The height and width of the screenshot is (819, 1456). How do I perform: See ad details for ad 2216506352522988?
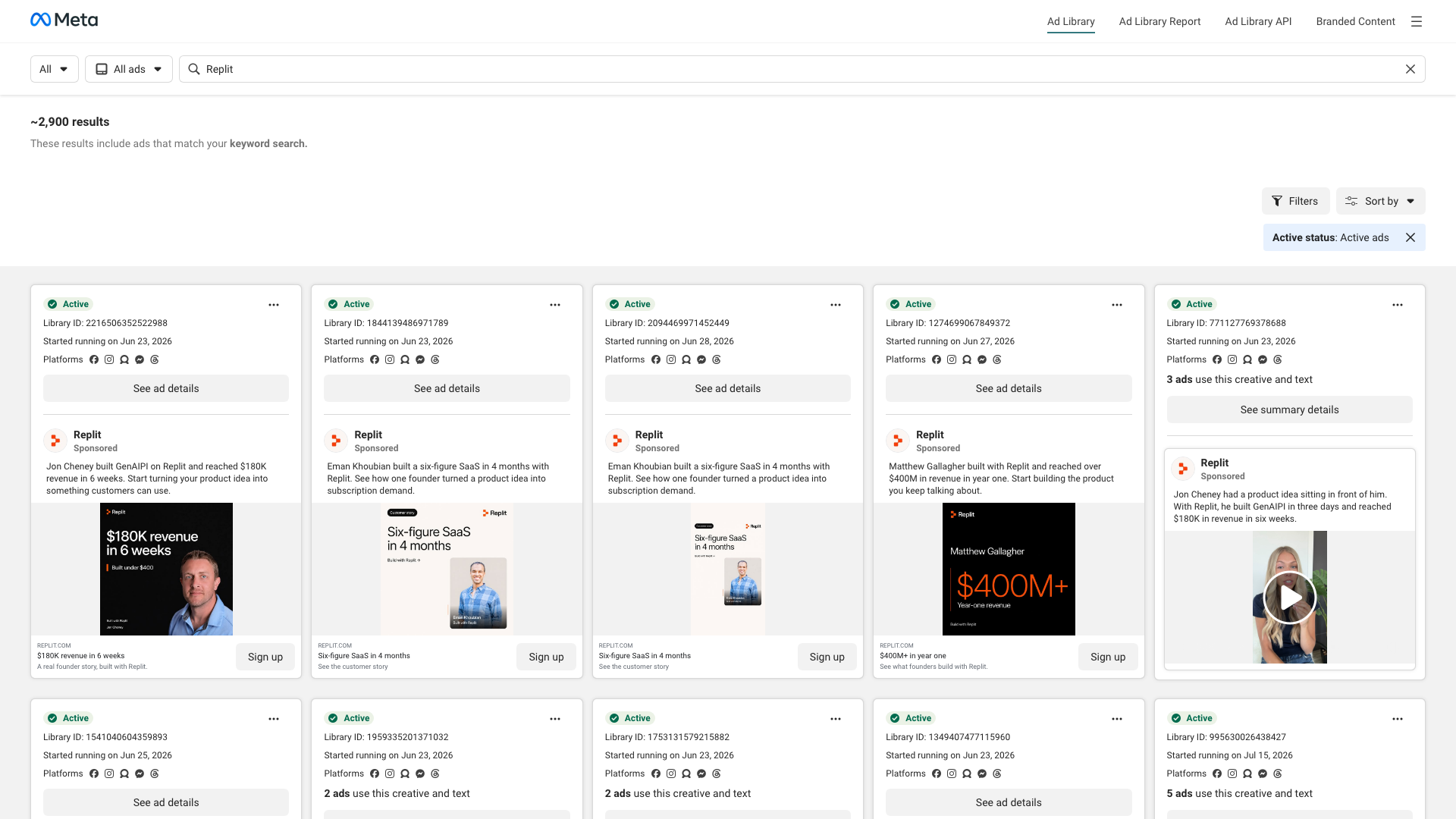coord(166,388)
